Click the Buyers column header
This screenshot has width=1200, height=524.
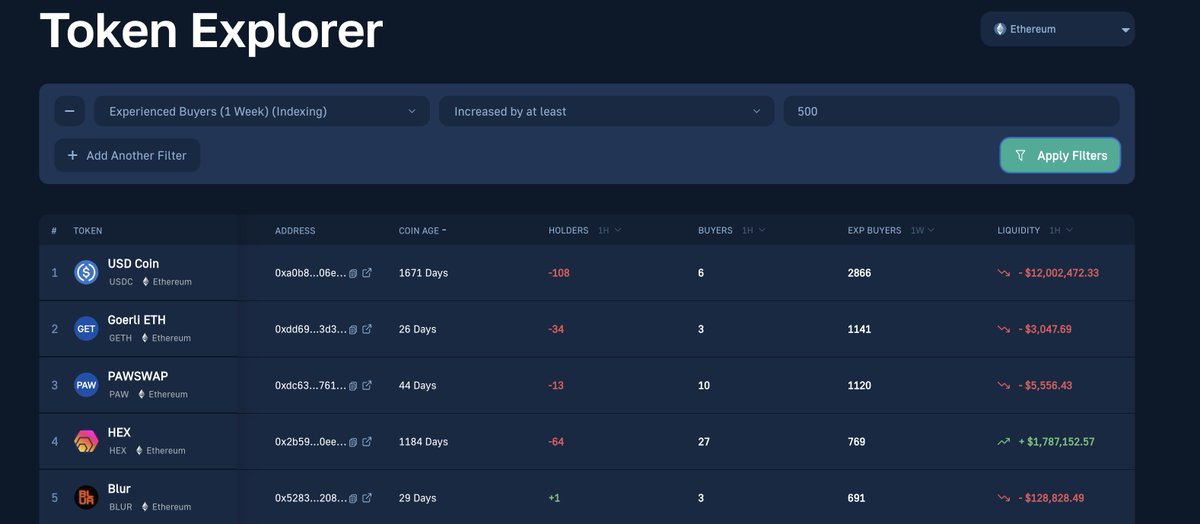(715, 231)
